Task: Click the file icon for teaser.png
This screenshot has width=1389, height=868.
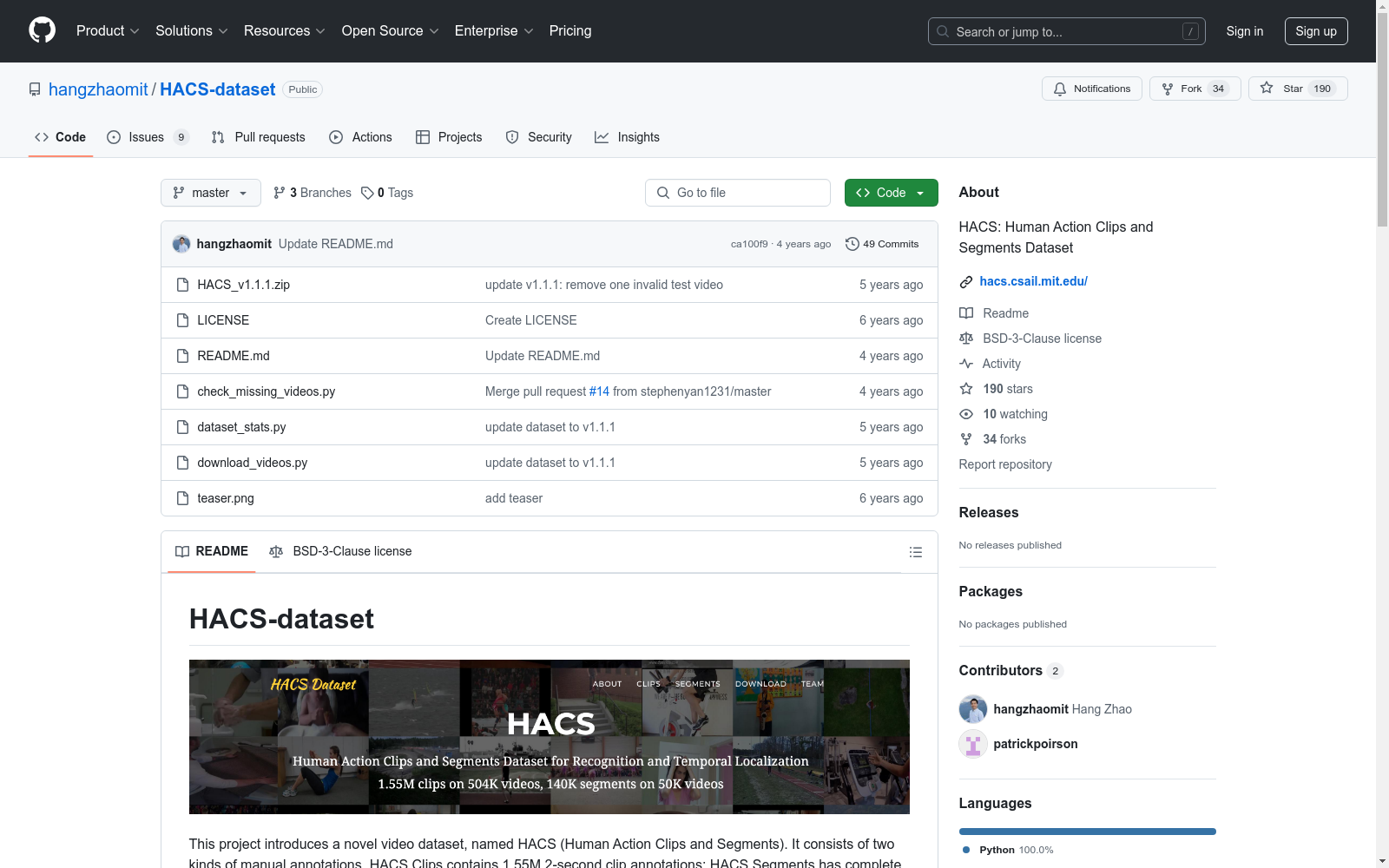Action: [x=182, y=498]
